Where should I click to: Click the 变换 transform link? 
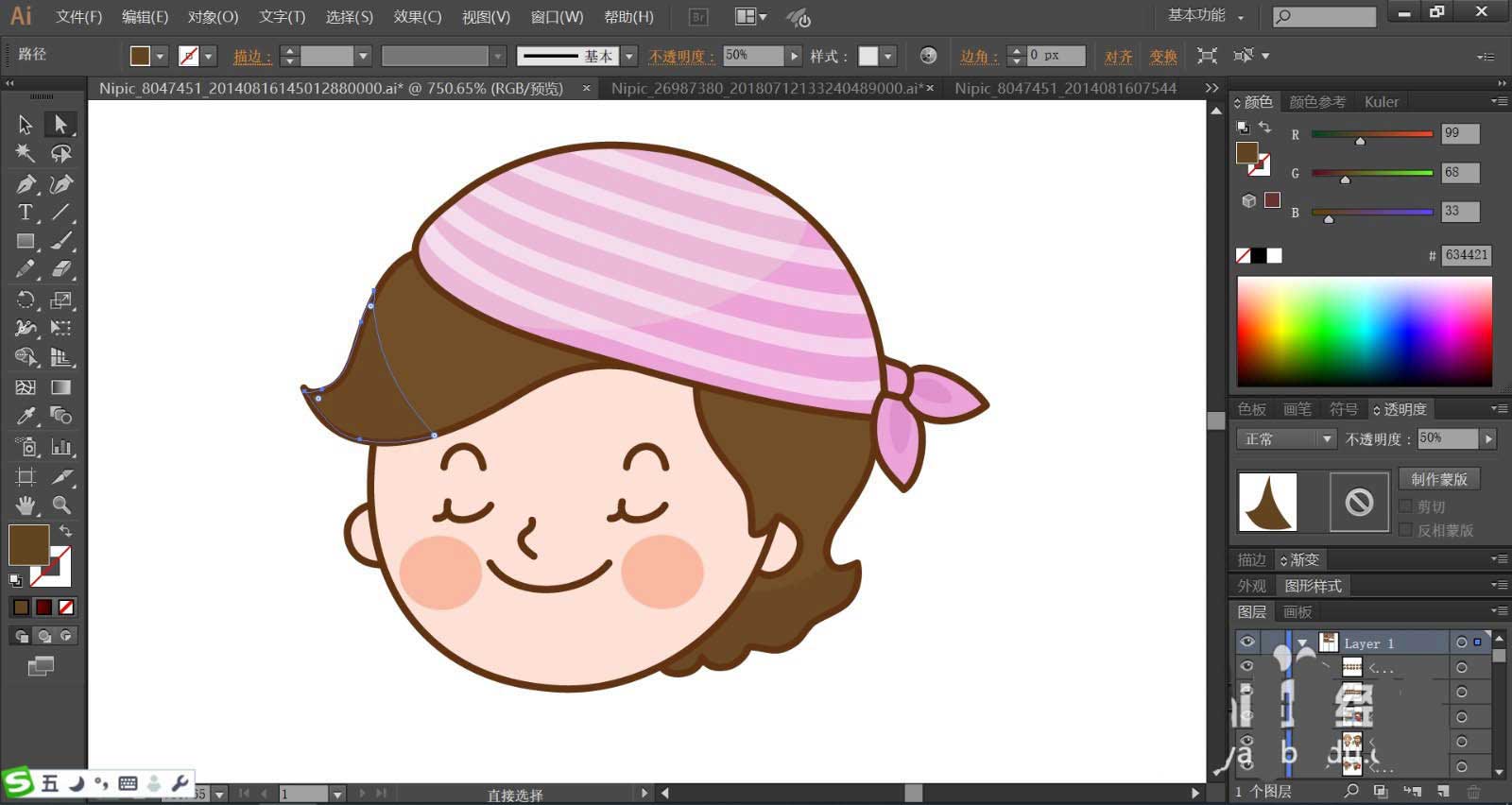1163,57
